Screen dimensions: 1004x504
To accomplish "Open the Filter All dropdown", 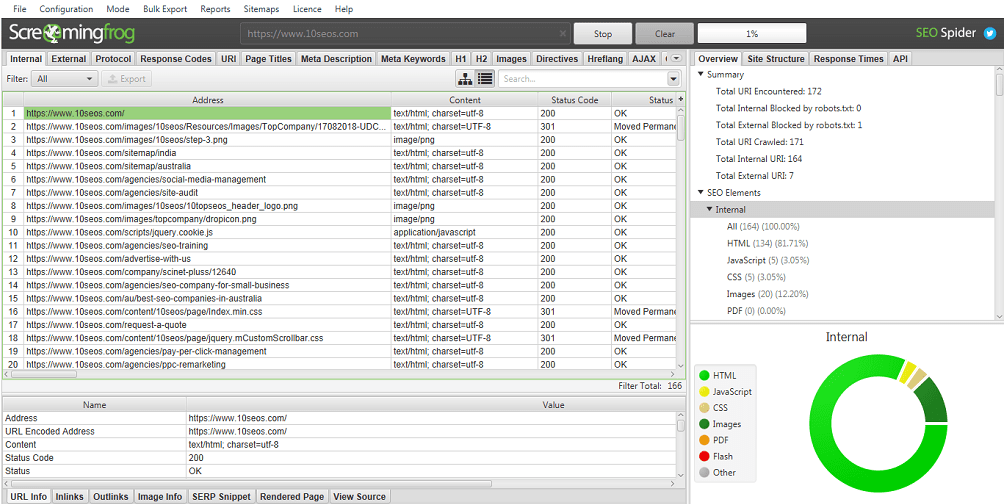I will pos(65,79).
